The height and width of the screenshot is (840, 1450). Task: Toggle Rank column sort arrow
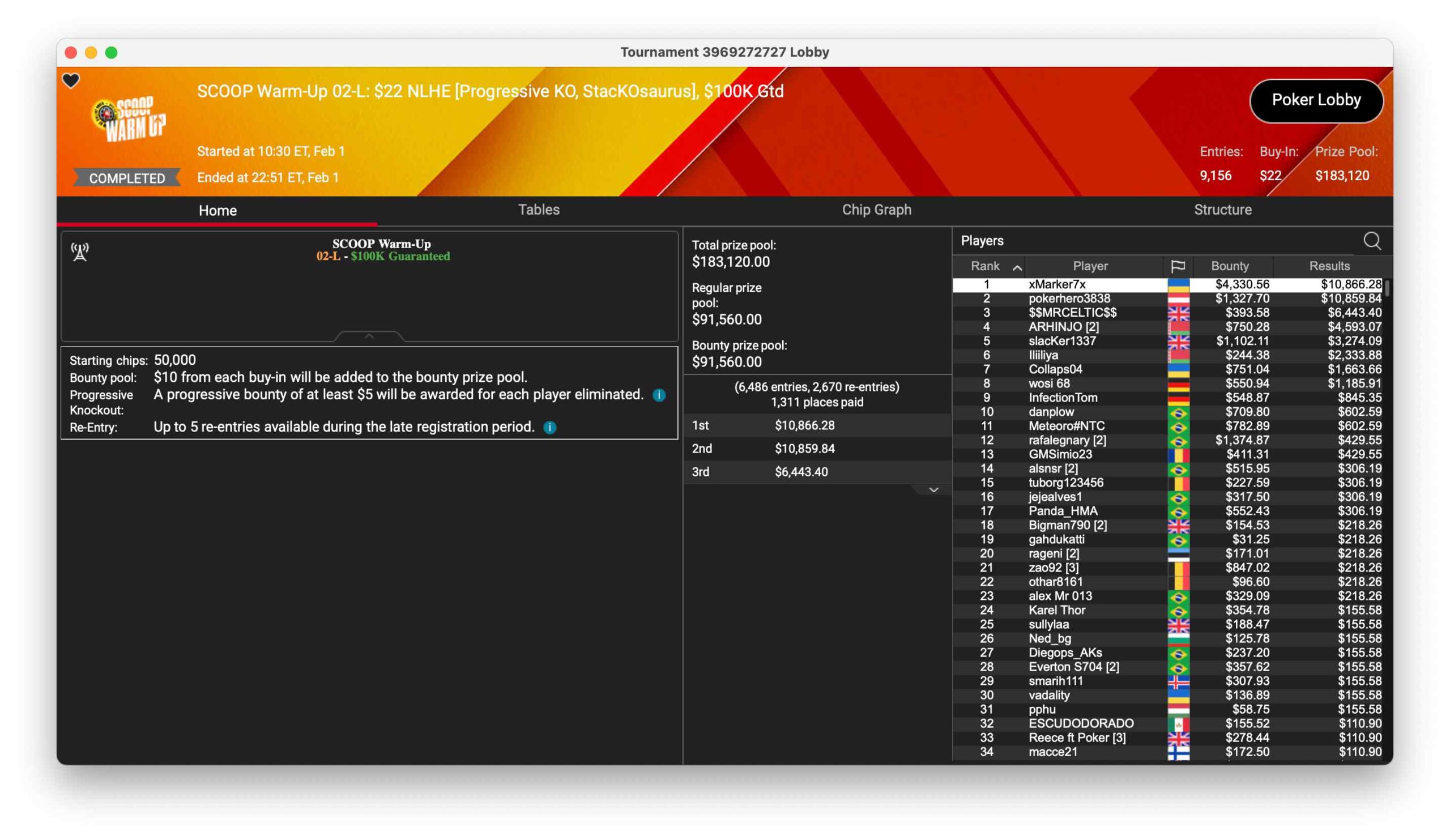[1017, 267]
